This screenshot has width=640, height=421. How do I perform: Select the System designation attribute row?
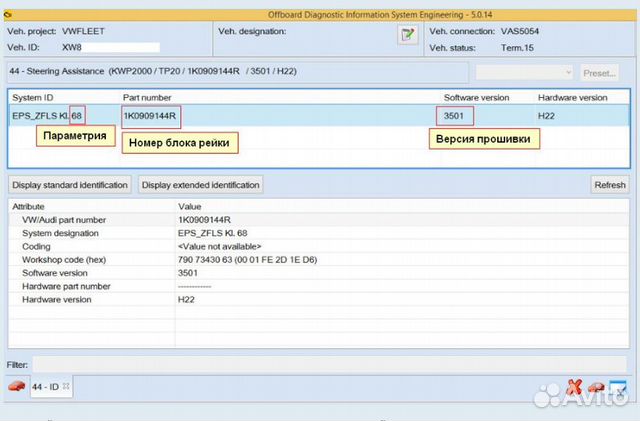[x=318, y=233]
